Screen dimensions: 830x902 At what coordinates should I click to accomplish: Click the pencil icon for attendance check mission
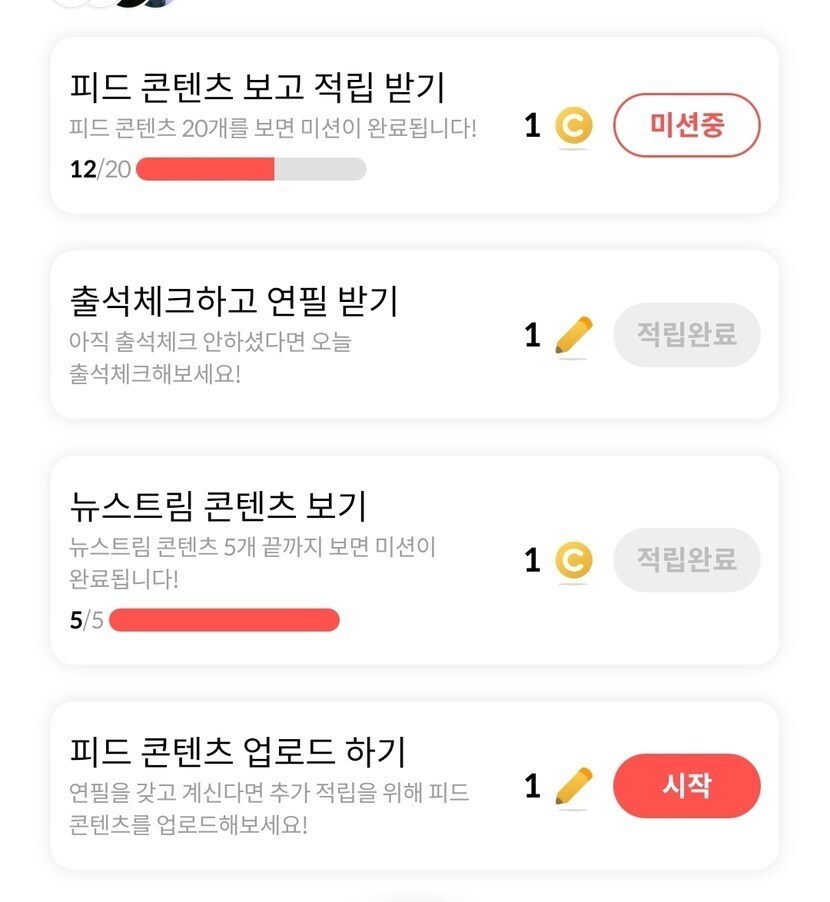[x=573, y=336]
